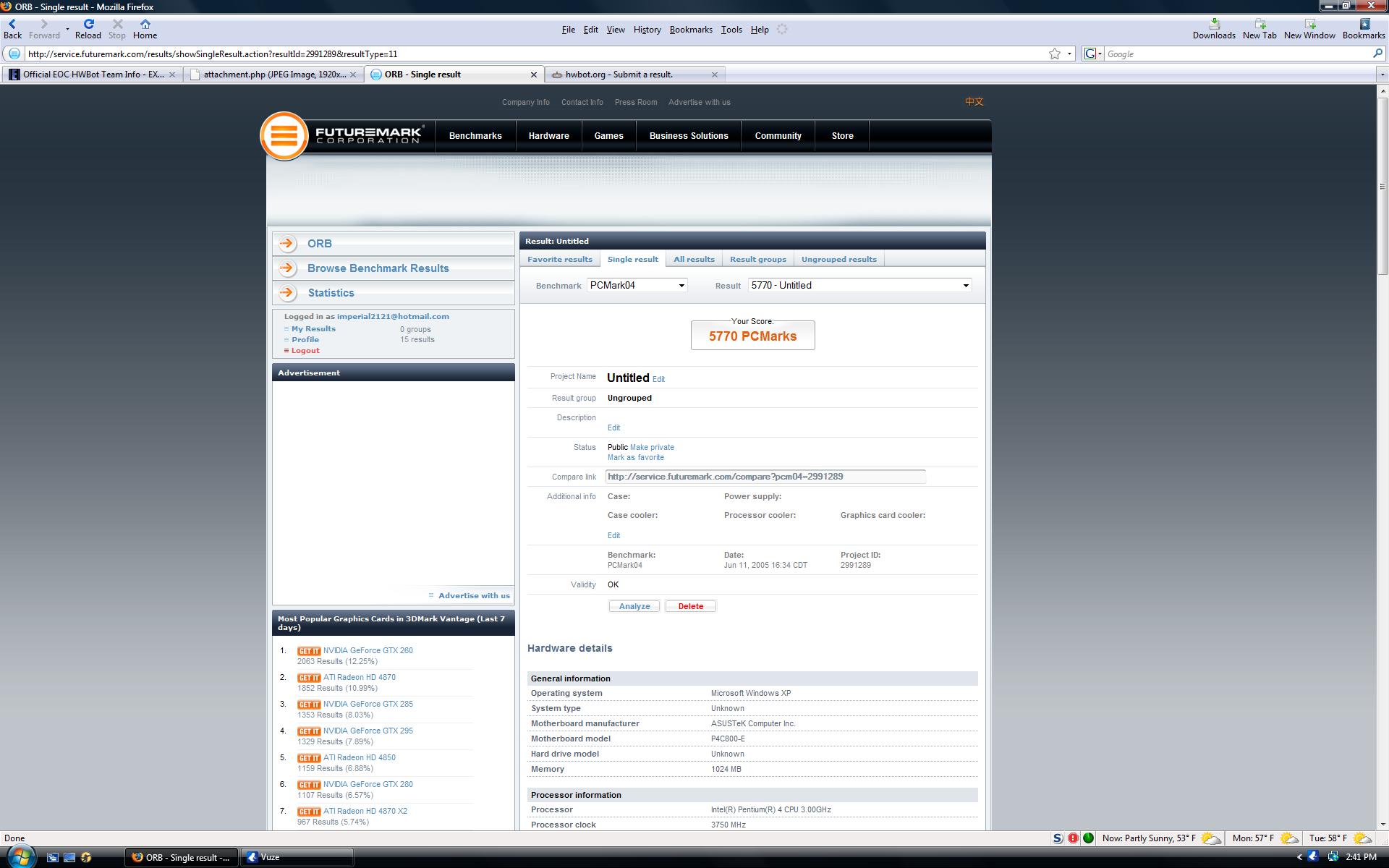Switch to Ungrouped results tab
1389x868 pixels.
click(x=838, y=259)
